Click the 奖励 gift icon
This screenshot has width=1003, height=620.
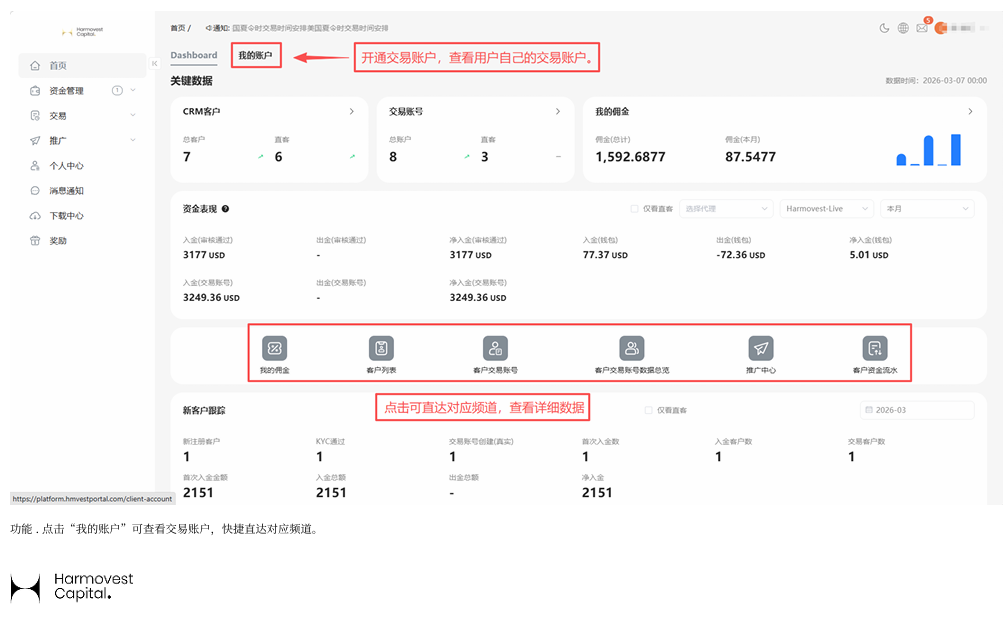(35, 241)
